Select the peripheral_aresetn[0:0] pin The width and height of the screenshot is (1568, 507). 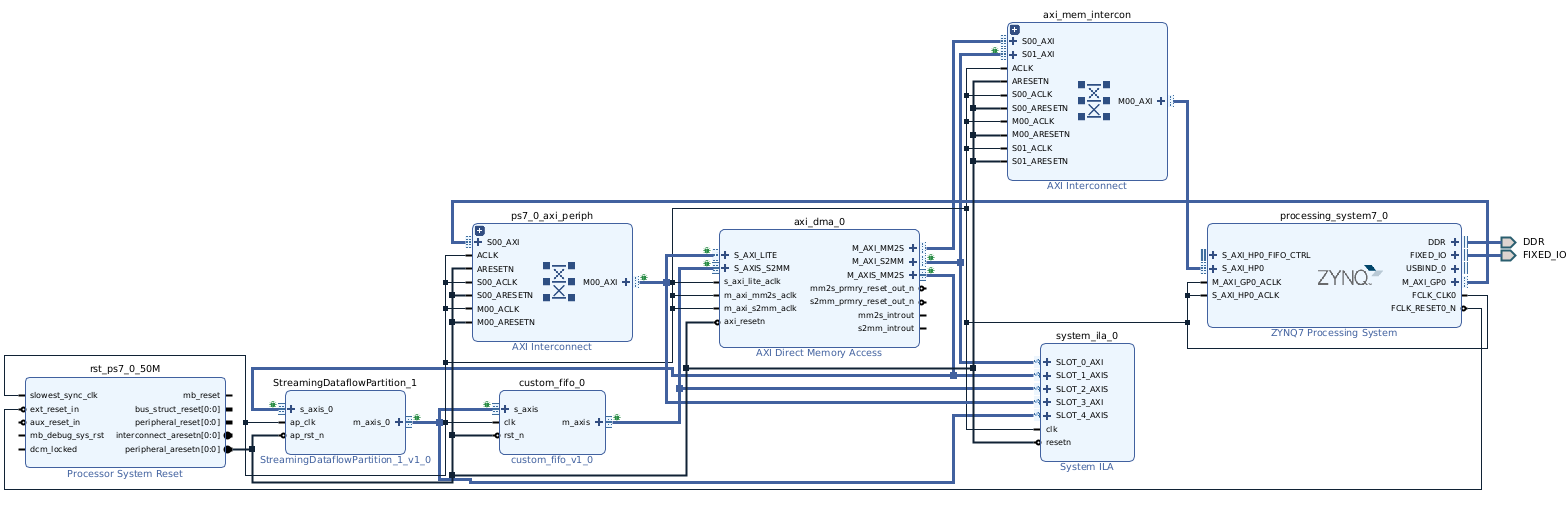point(172,449)
